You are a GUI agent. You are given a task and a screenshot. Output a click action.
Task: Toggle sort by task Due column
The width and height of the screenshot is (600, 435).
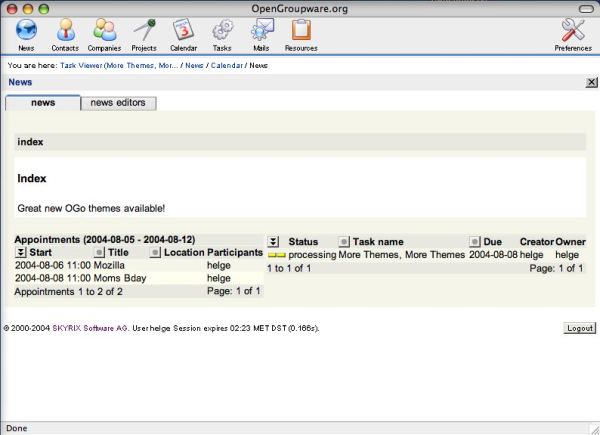pyautogui.click(x=475, y=242)
